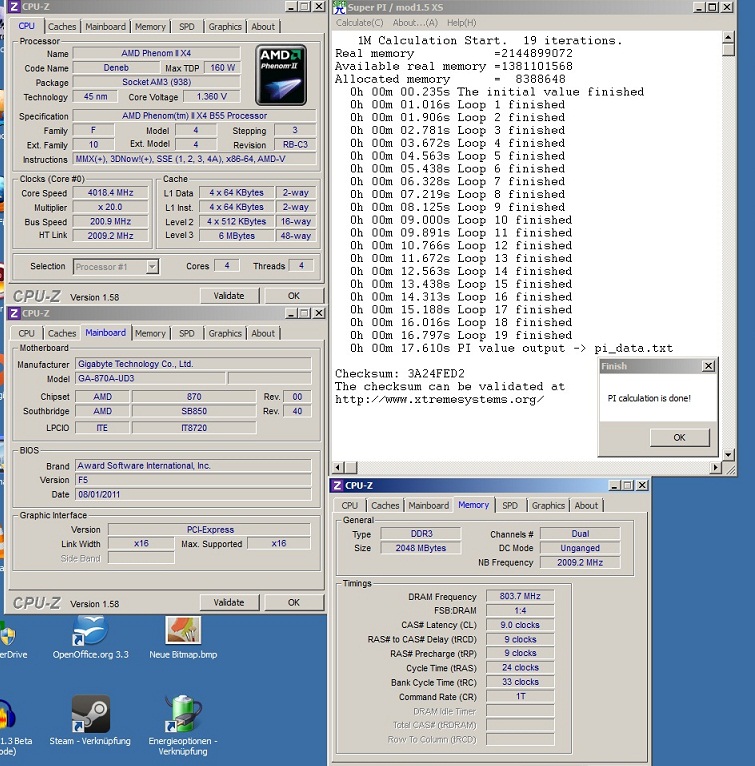Screen dimensions: 755x766
Task: Click Bus Speed value 200.9 MHz
Action: pos(110,221)
